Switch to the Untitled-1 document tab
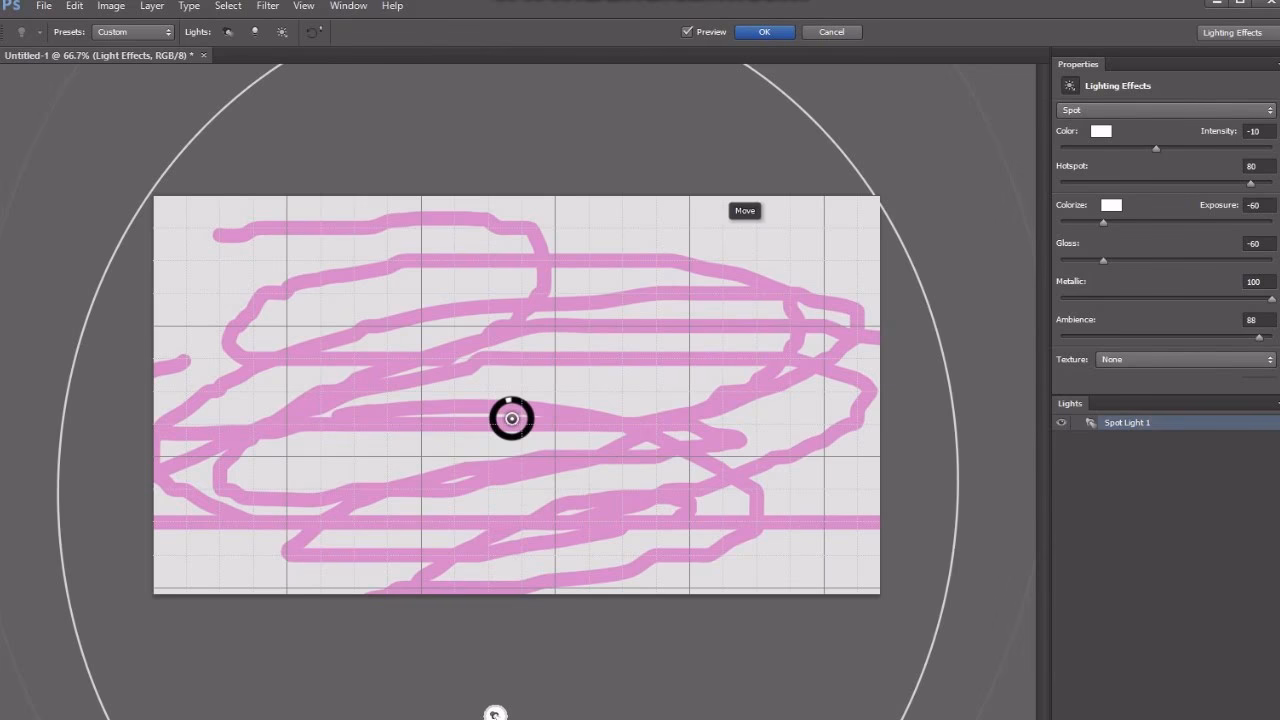This screenshot has height=720, width=1280. [x=98, y=56]
